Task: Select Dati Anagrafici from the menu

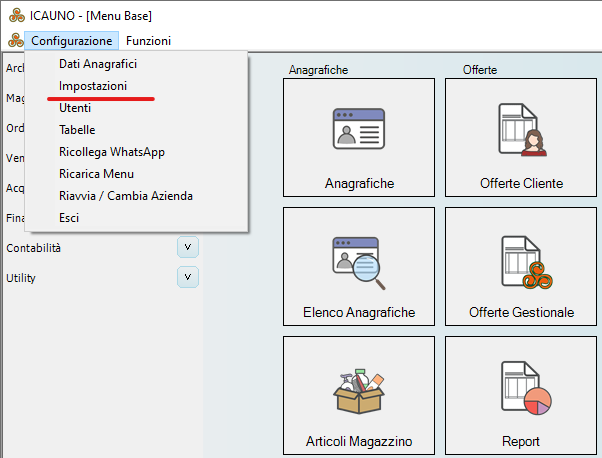Action: tap(98, 64)
